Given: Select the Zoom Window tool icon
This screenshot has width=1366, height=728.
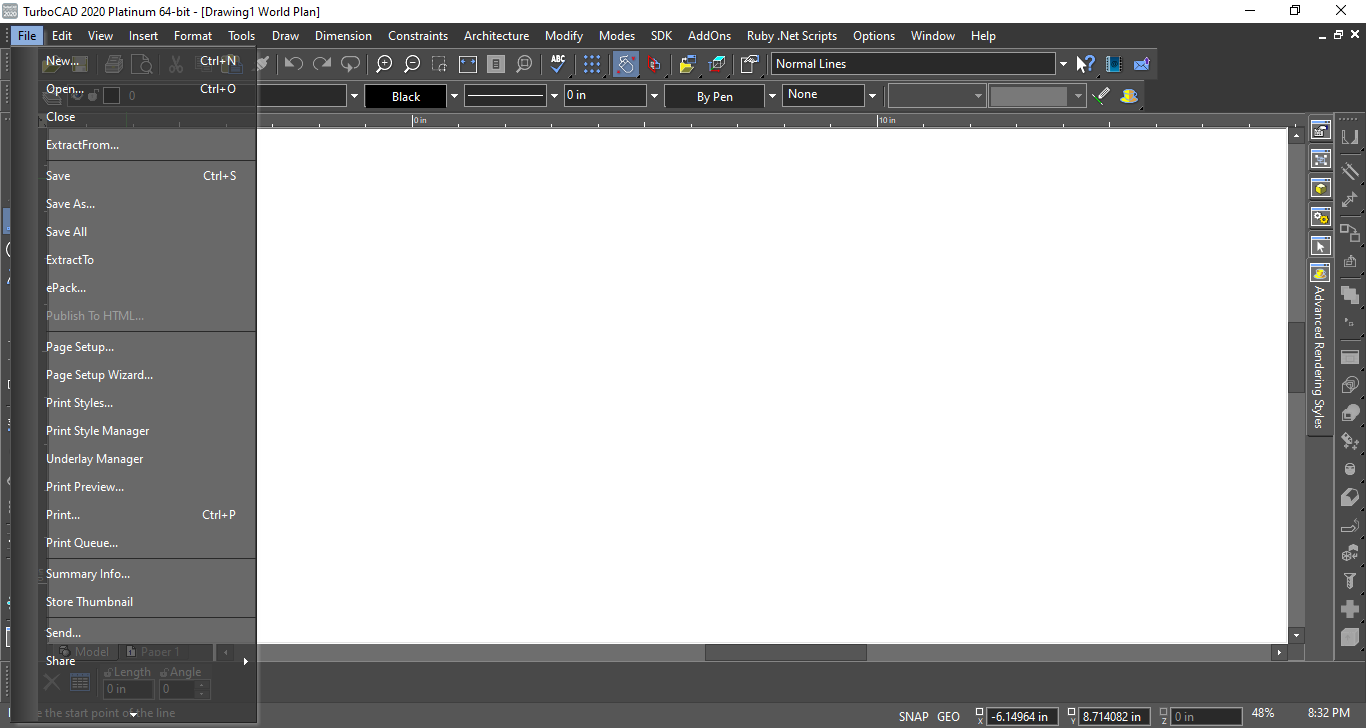Looking at the screenshot, I should click(x=440, y=64).
